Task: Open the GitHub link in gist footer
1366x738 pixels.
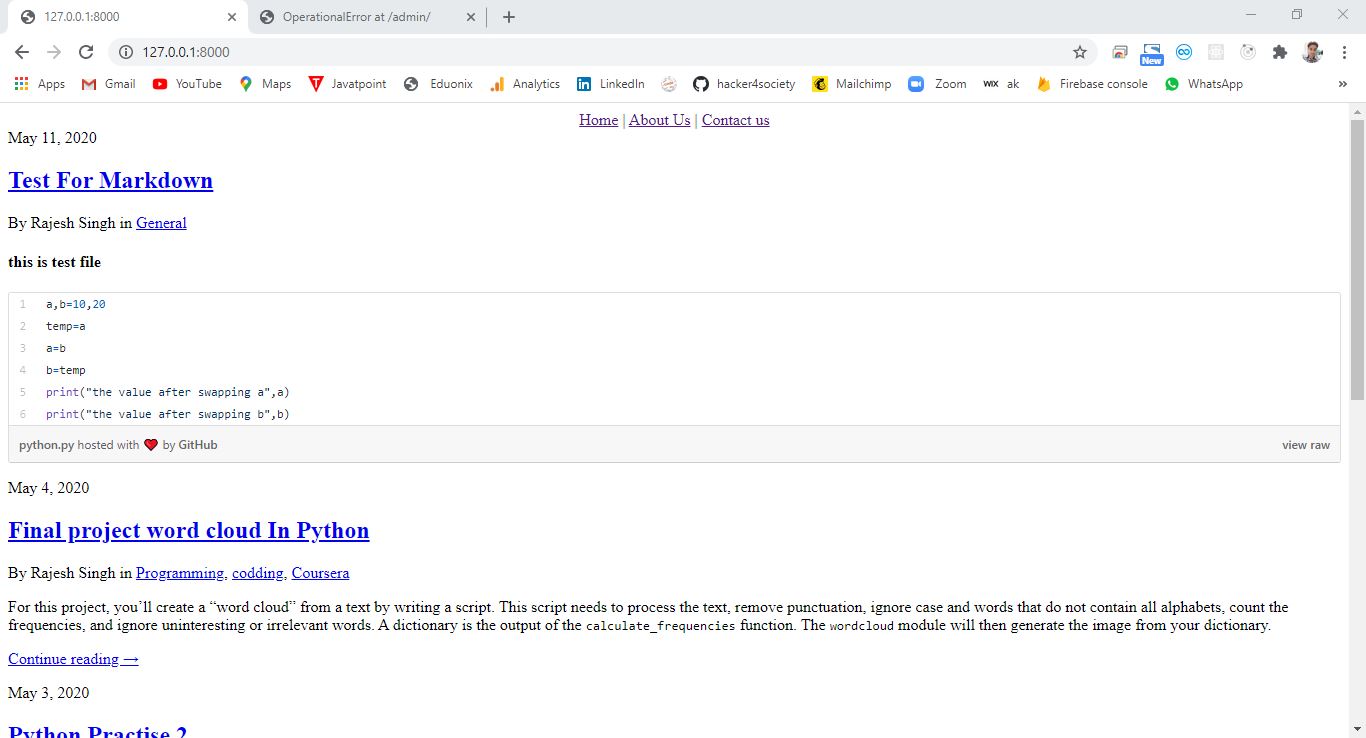Action: coord(198,445)
